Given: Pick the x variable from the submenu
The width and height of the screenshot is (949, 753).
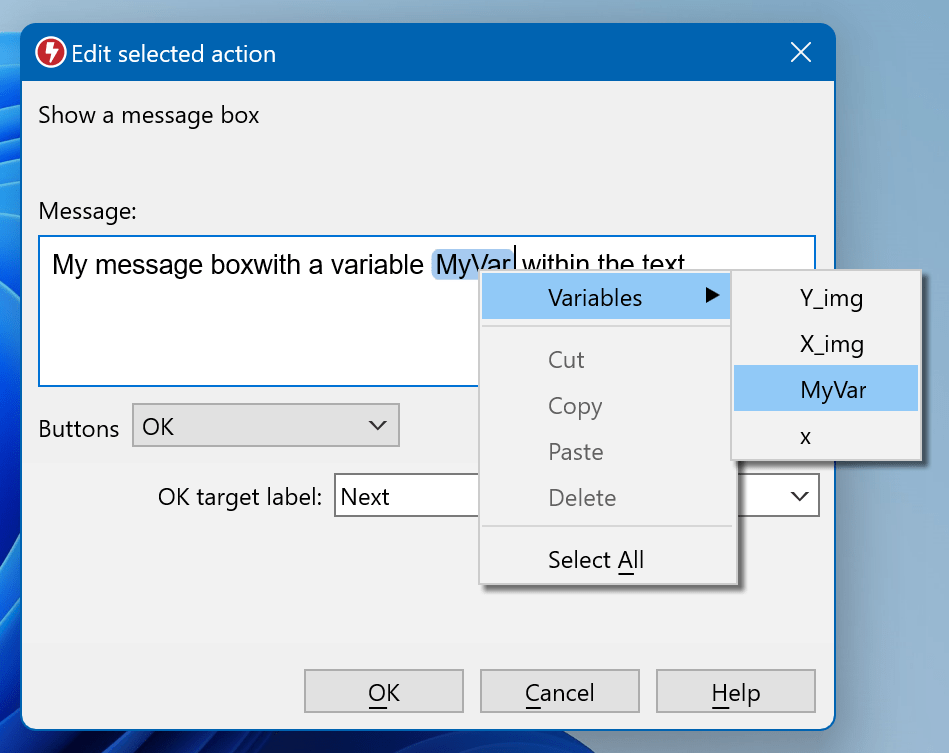Looking at the screenshot, I should pyautogui.click(x=806, y=437).
